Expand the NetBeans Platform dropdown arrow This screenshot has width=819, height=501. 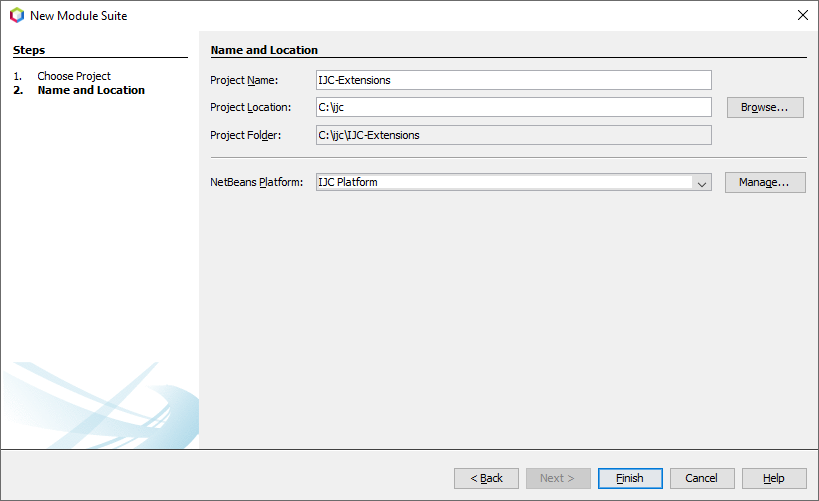702,183
